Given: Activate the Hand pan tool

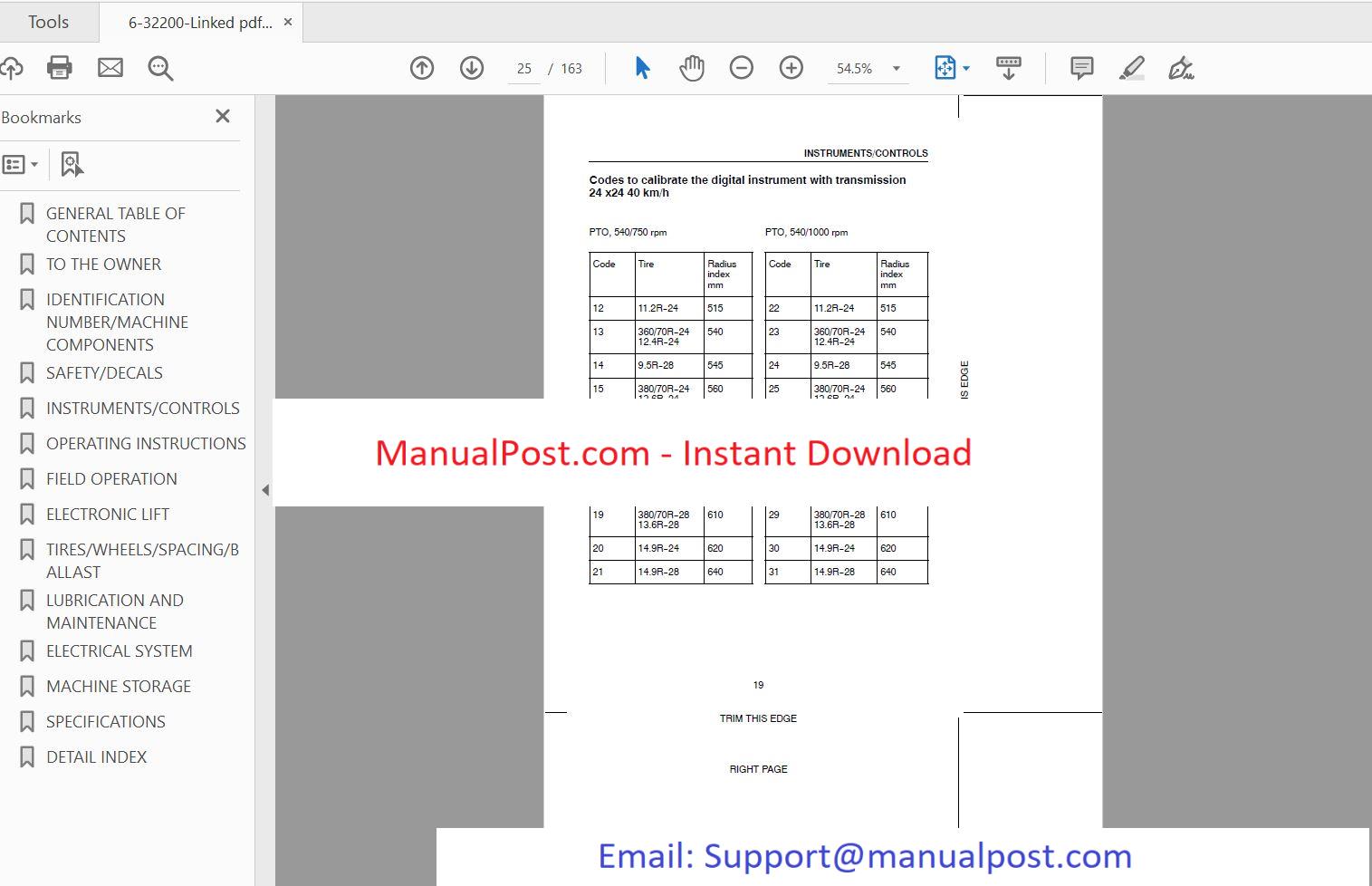Looking at the screenshot, I should [692, 68].
